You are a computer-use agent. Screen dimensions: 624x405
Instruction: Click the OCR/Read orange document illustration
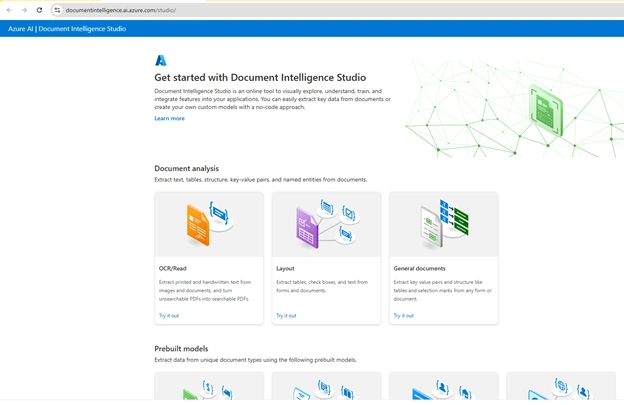tap(209, 224)
